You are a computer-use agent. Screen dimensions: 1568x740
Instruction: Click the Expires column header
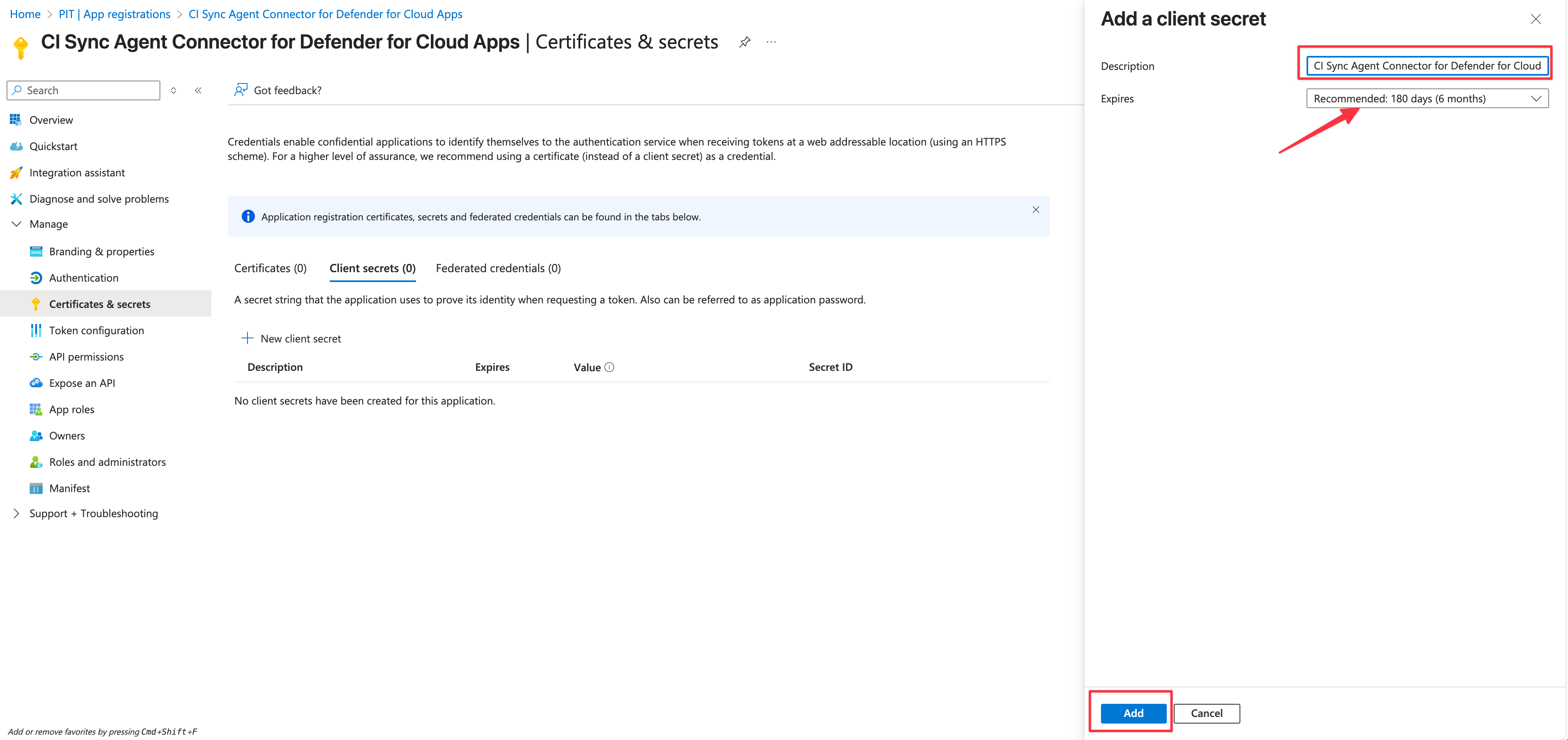pyautogui.click(x=493, y=367)
